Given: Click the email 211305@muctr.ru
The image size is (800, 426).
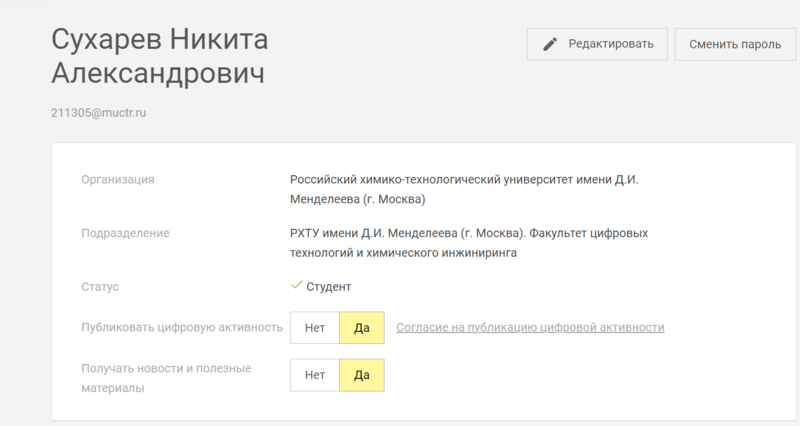Looking at the screenshot, I should 99,113.
